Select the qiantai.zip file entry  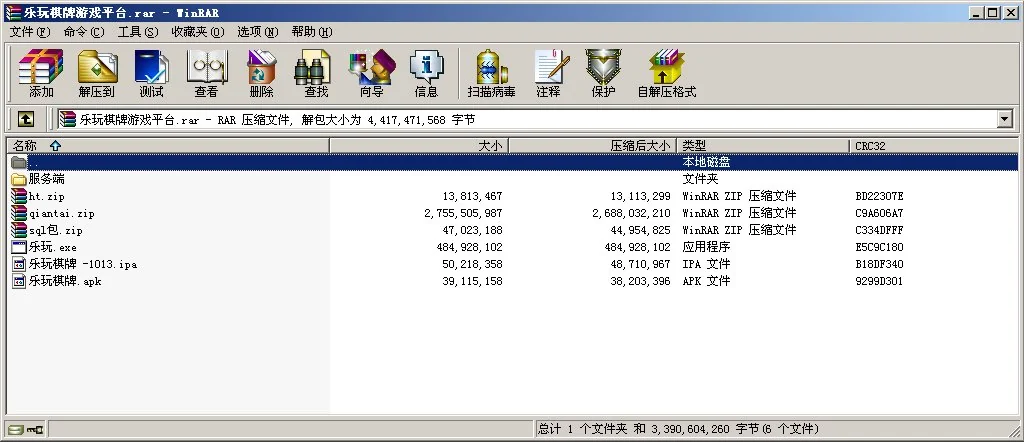click(x=61, y=213)
